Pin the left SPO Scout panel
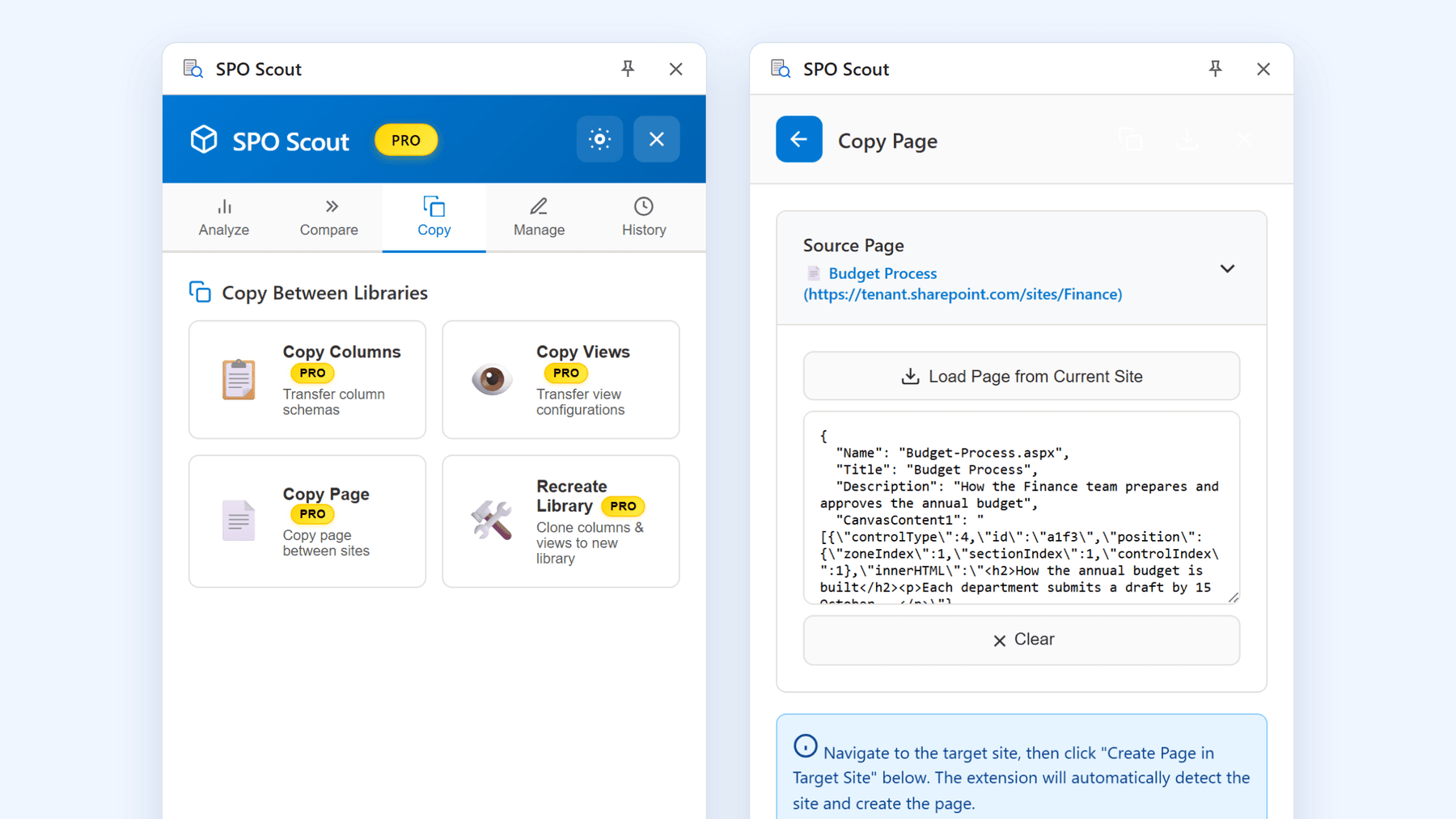The width and height of the screenshot is (1456, 819). click(x=628, y=69)
